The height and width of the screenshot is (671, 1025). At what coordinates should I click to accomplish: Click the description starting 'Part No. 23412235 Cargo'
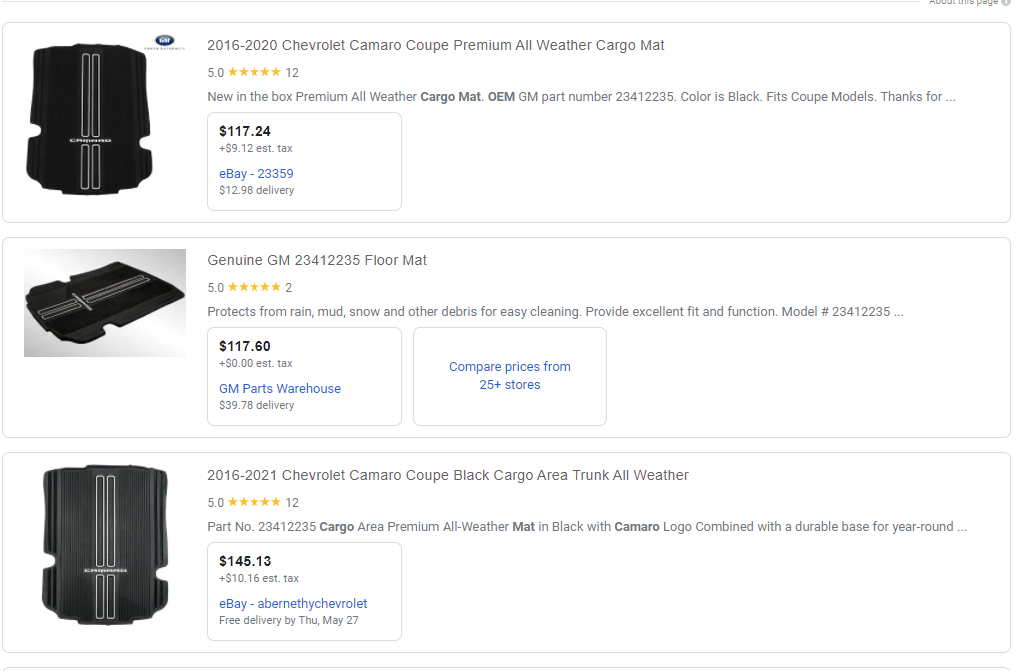(587, 527)
